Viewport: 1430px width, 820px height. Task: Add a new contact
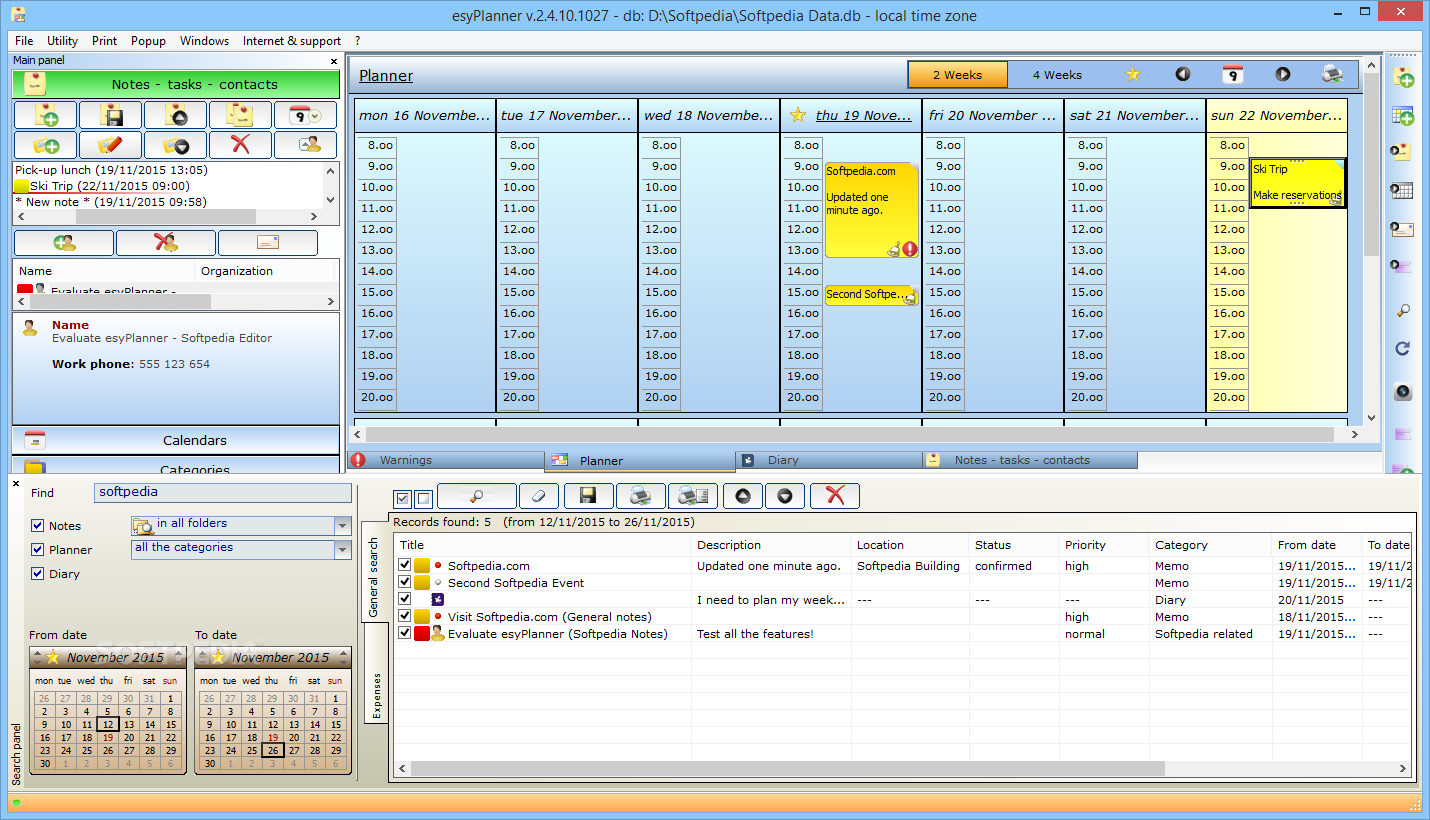point(64,243)
